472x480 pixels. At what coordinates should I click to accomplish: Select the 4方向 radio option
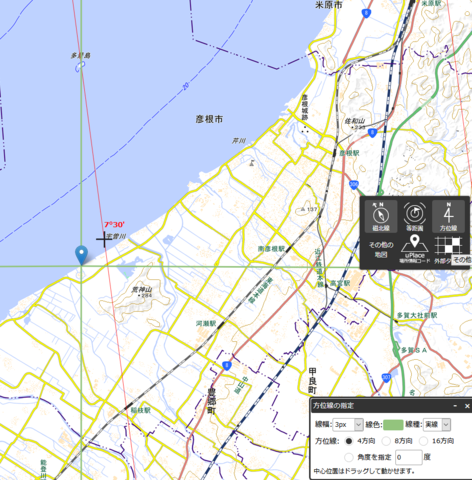(x=349, y=441)
